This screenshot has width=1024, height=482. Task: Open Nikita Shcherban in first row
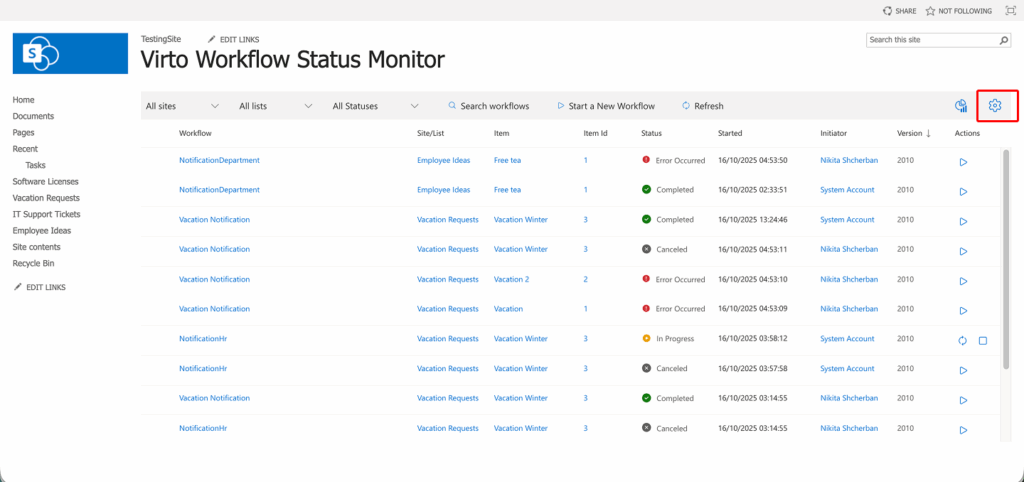point(848,160)
